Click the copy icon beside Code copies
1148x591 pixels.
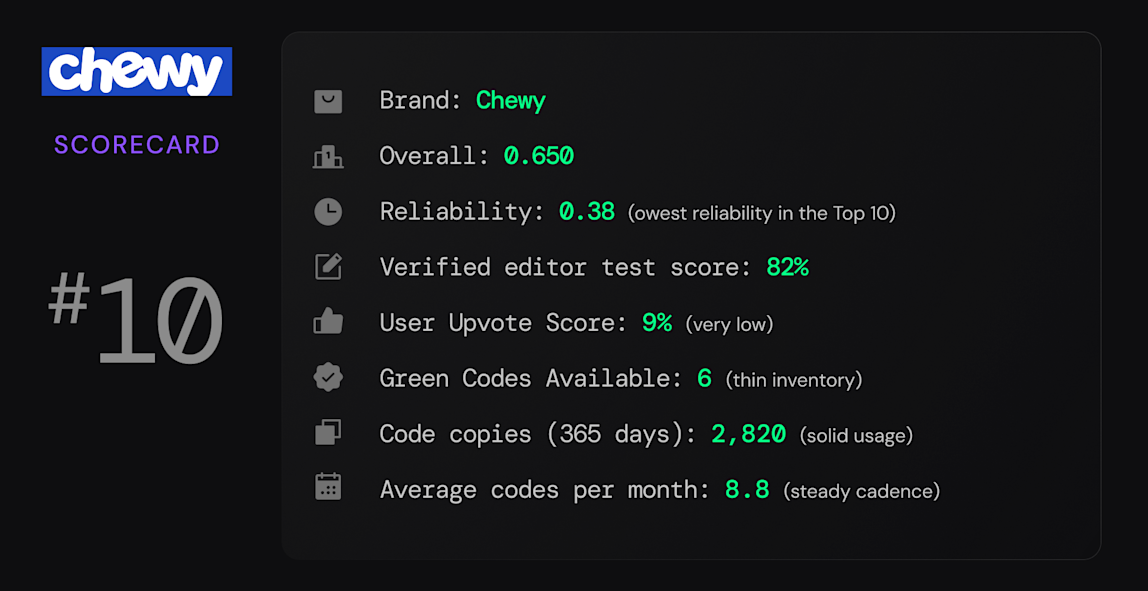(328, 433)
